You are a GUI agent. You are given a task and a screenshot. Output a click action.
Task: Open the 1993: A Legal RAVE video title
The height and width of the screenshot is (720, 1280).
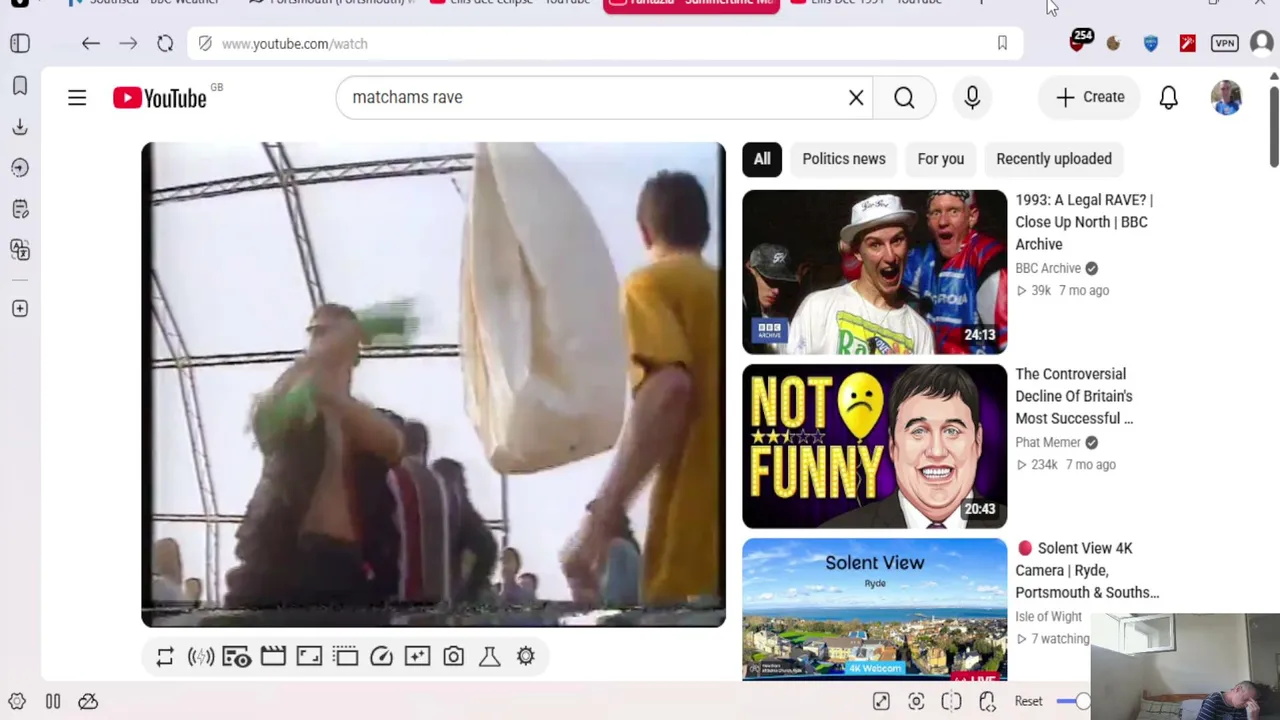(x=1084, y=222)
